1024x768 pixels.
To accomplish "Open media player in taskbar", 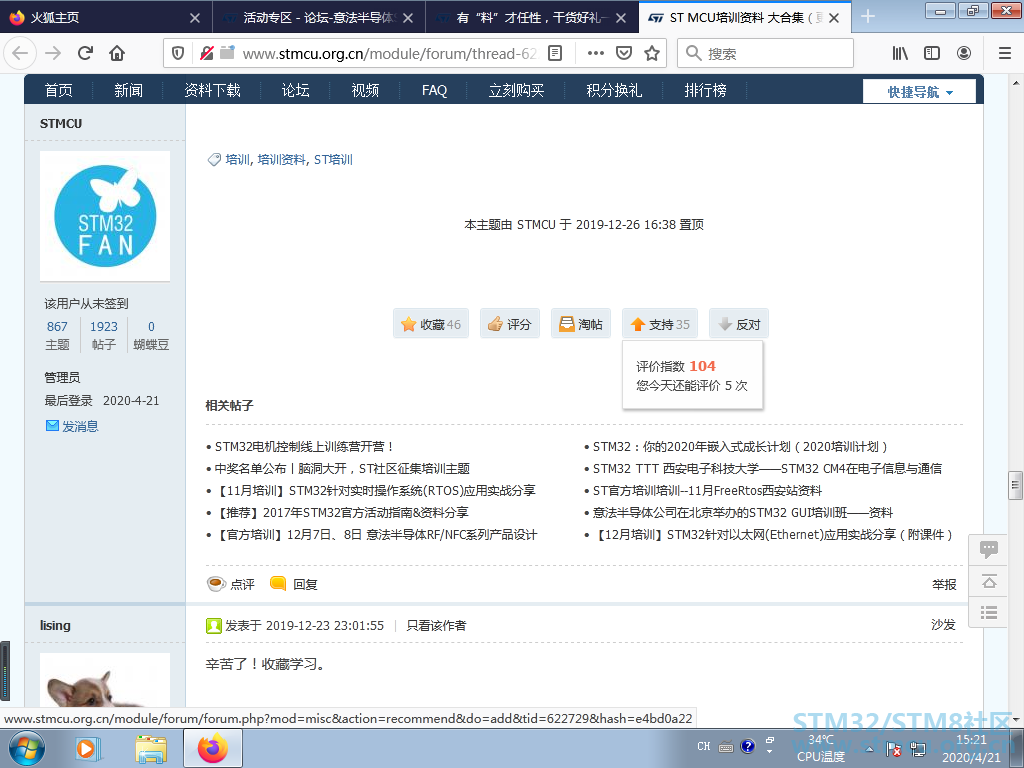I will [x=86, y=748].
